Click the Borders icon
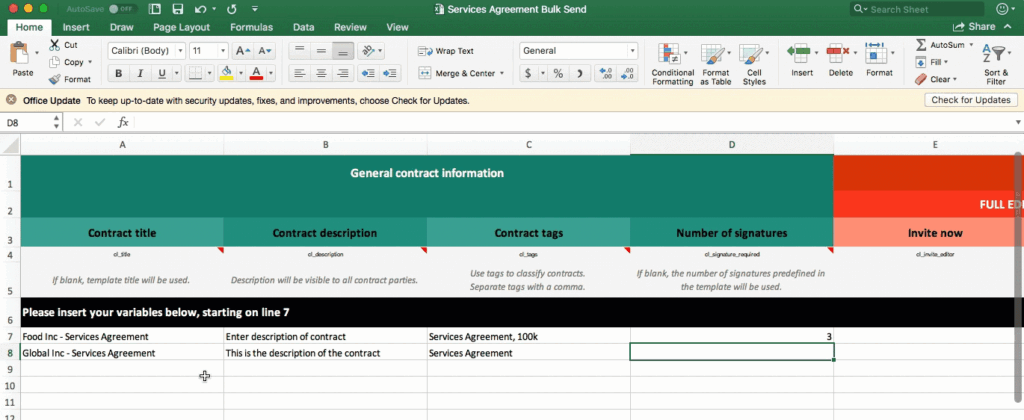Viewport: 1024px width, 420px height. (195, 73)
